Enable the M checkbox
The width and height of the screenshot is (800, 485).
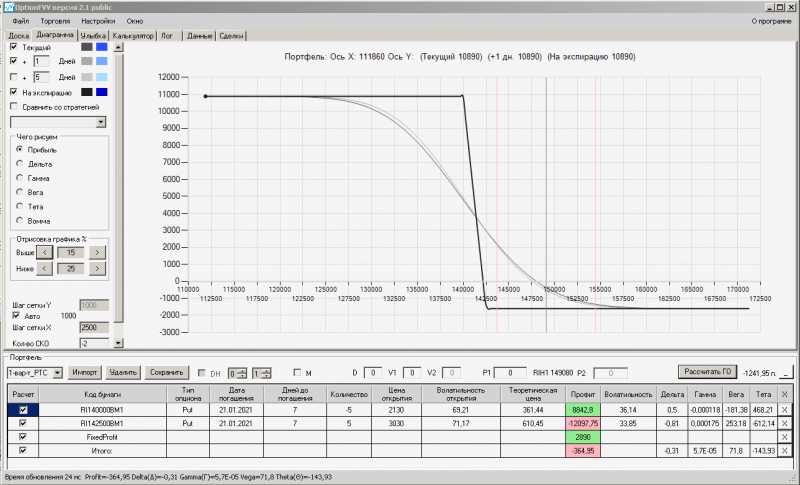(297, 373)
